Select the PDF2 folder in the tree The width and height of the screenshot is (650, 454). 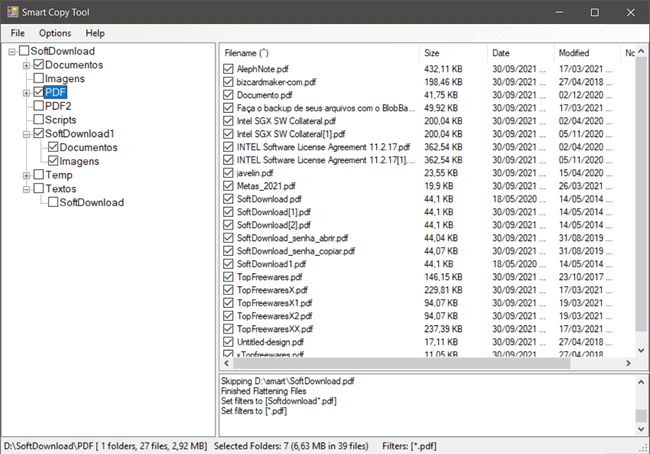pyautogui.click(x=58, y=106)
